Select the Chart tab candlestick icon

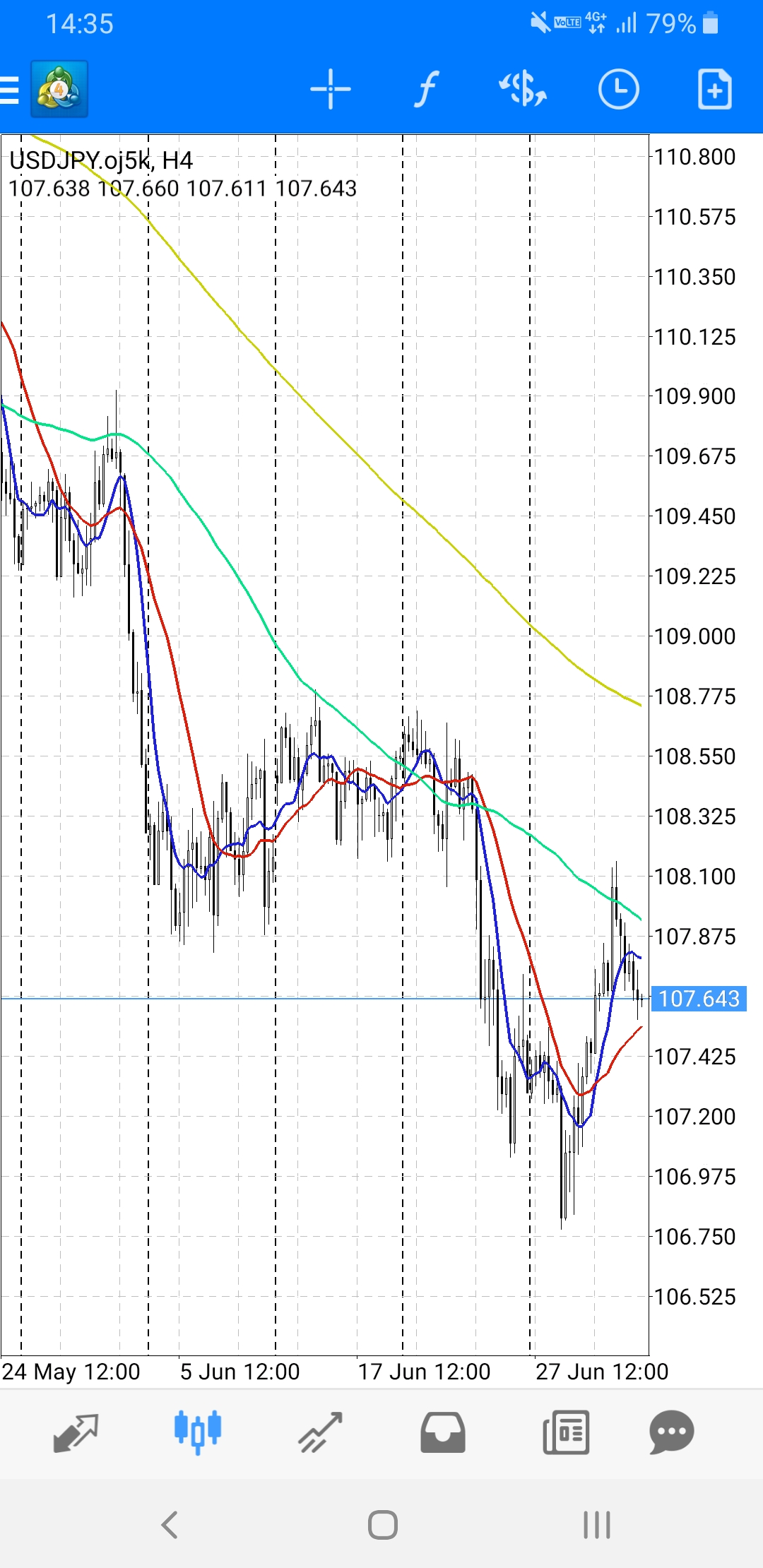198,1432
